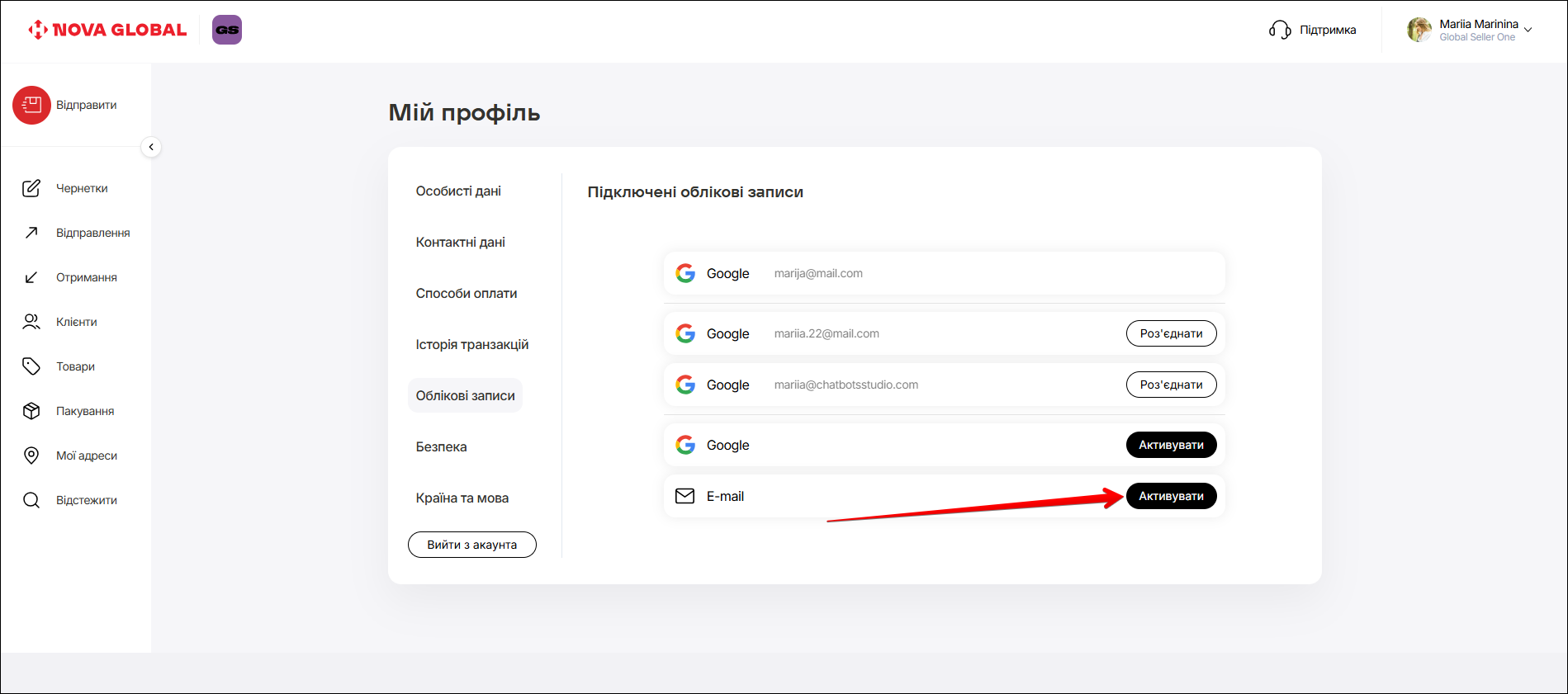Click the incoming arrow Receiving icon
Image resolution: width=1568 pixels, height=694 pixels.
[x=31, y=277]
